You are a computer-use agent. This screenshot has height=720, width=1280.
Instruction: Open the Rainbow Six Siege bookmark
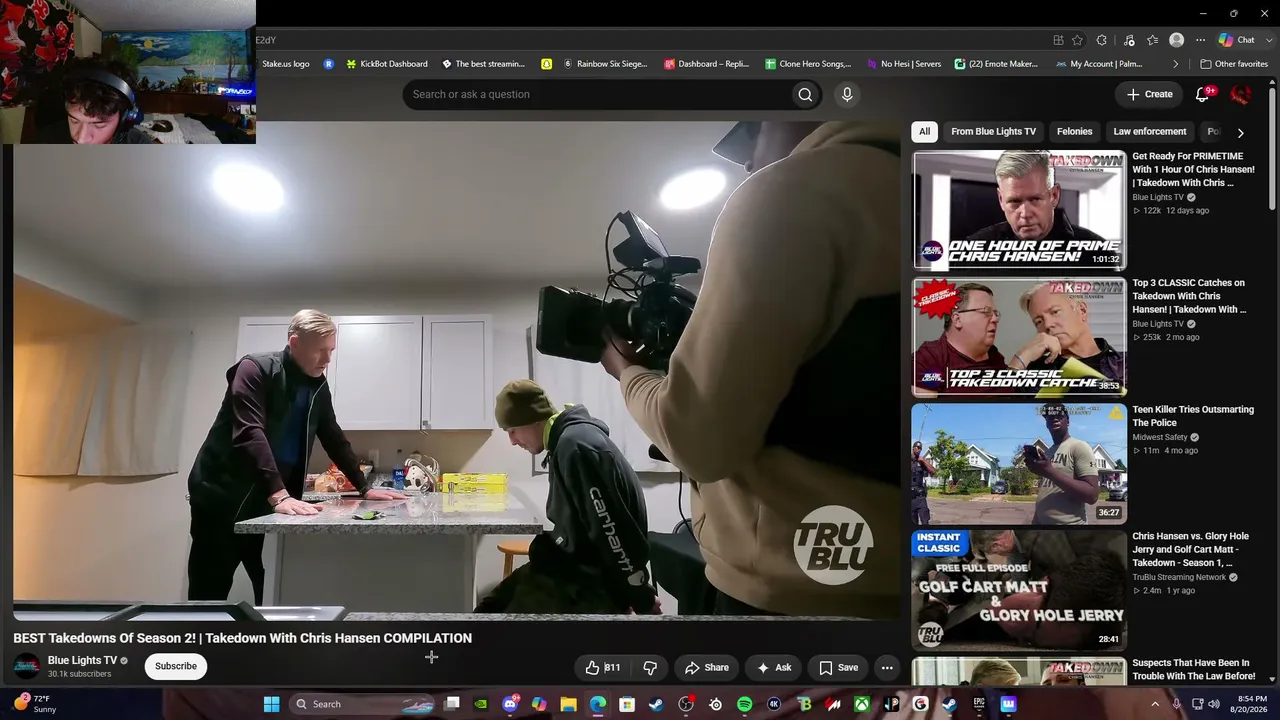605,64
